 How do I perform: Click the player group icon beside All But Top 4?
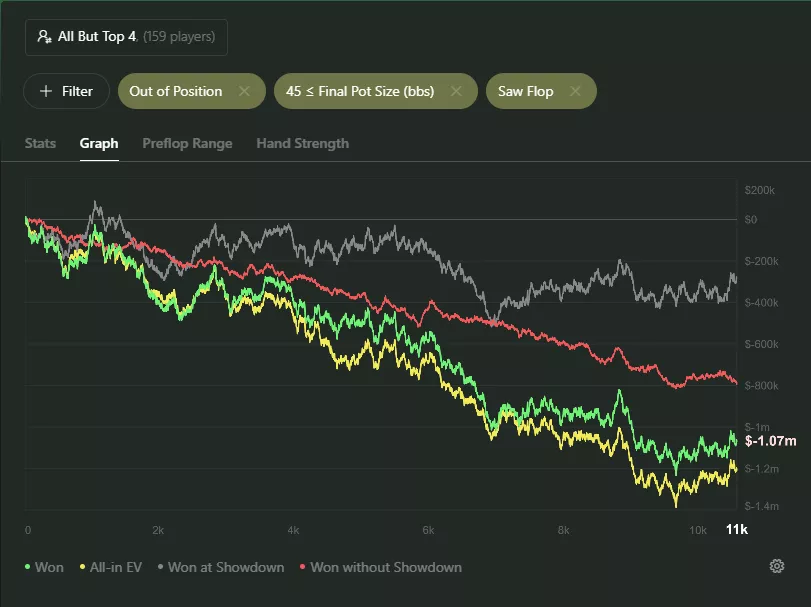click(x=44, y=37)
